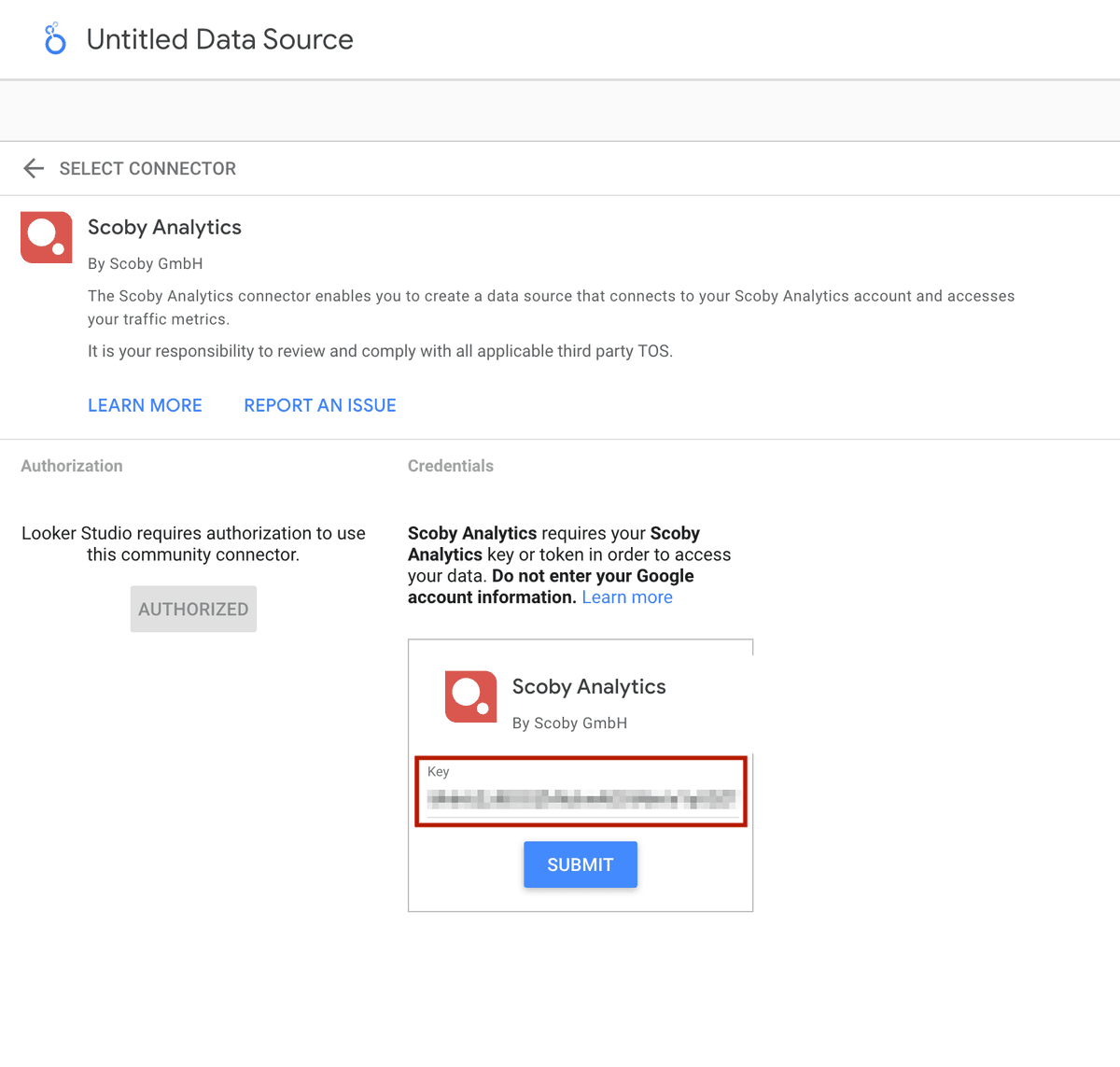Click the Credentials section label
The height and width of the screenshot is (1067, 1120).
point(451,466)
